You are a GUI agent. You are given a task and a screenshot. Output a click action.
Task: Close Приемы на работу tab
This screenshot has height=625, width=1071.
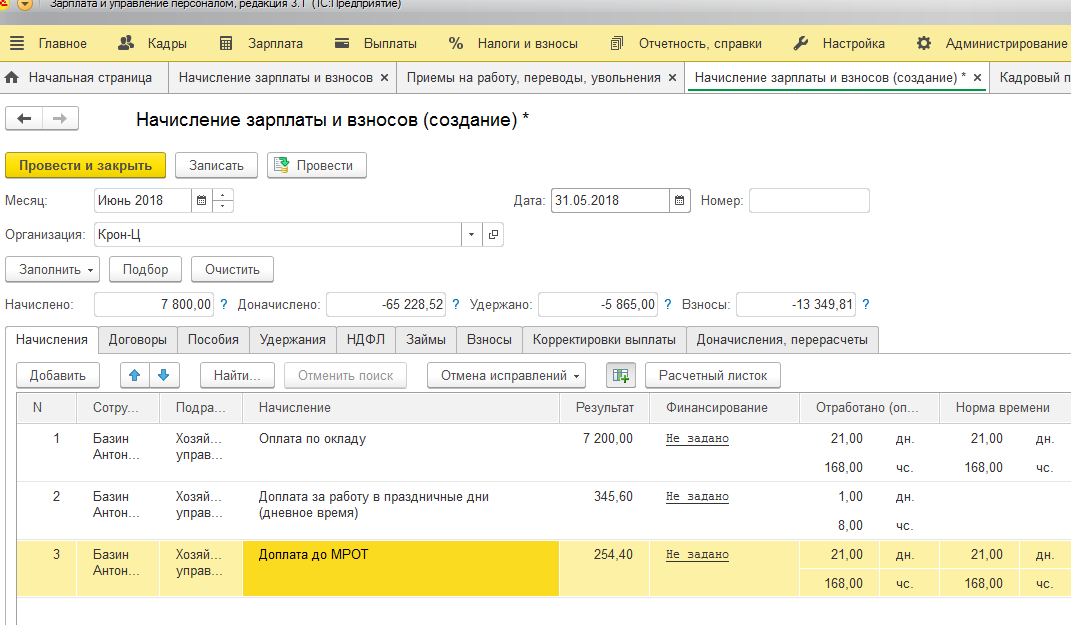(x=672, y=78)
